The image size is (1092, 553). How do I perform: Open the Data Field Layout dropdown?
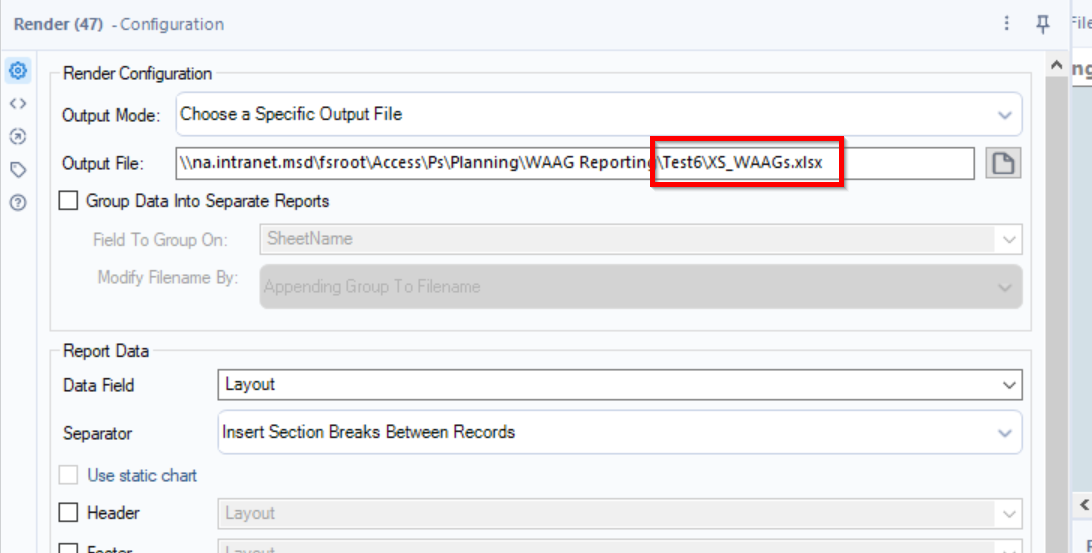pyautogui.click(x=619, y=384)
